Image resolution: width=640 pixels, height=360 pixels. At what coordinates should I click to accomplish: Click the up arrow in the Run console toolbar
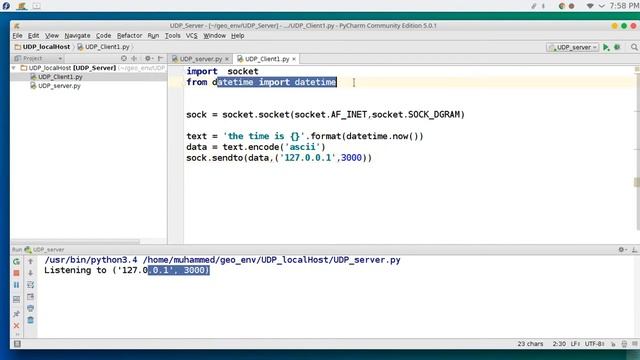click(31, 261)
